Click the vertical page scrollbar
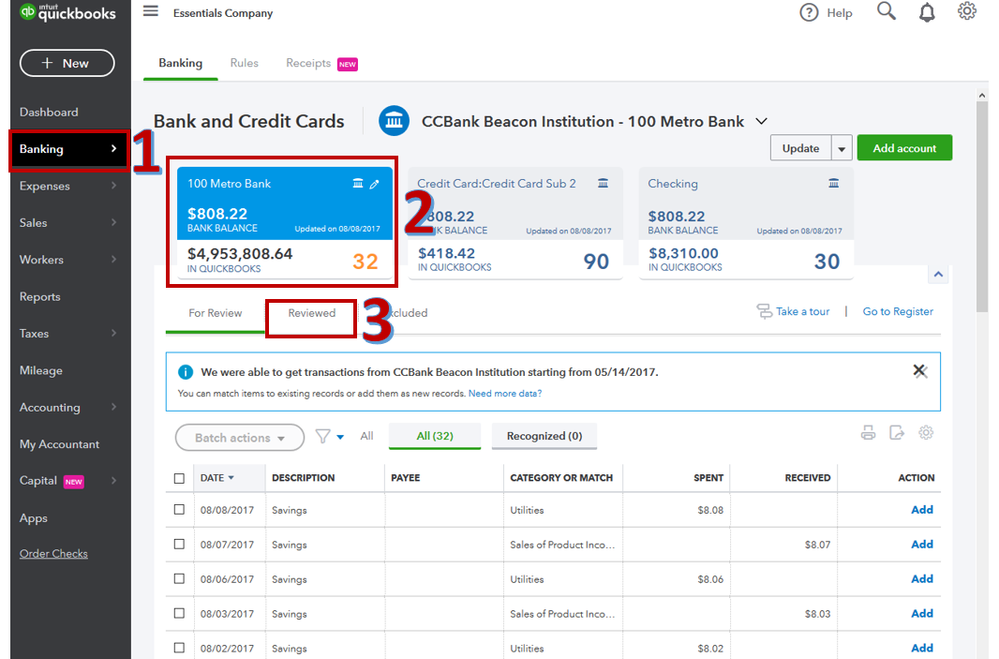999x659 pixels. (982, 207)
